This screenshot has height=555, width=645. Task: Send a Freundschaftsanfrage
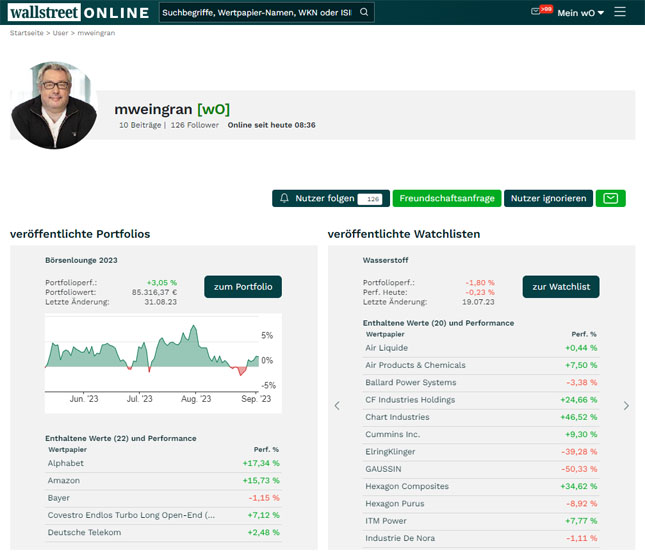(x=447, y=198)
